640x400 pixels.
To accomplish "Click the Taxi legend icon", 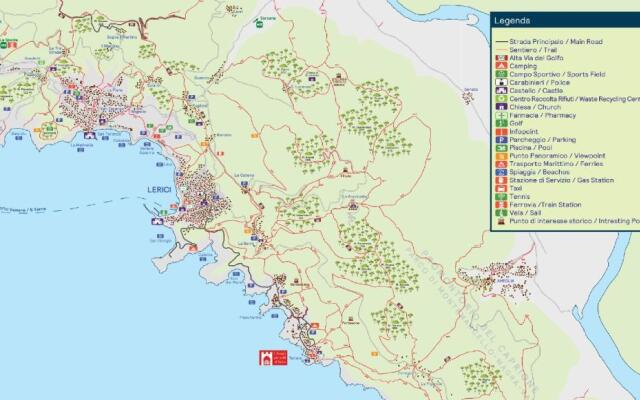I will pos(499,189).
